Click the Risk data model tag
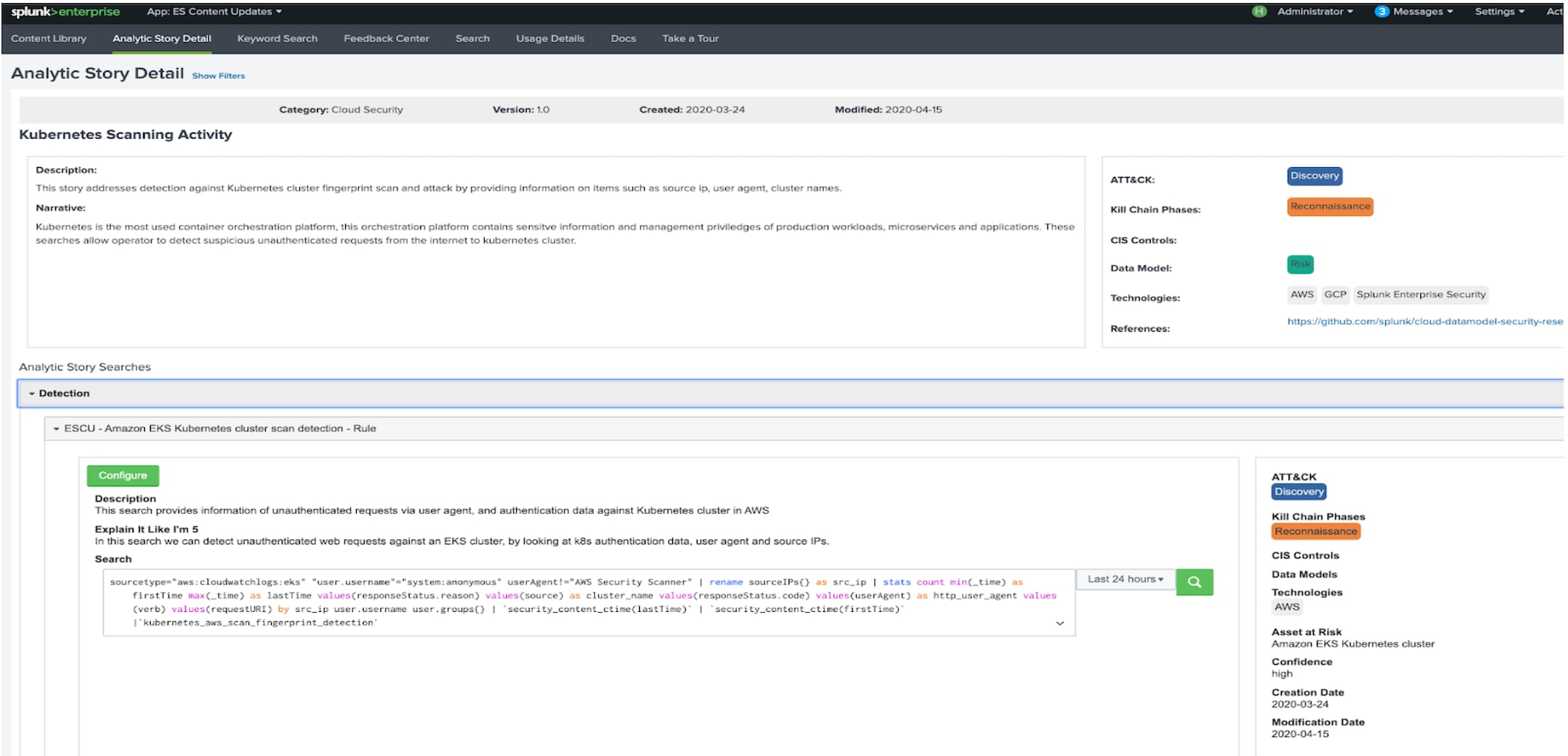 (x=1300, y=263)
